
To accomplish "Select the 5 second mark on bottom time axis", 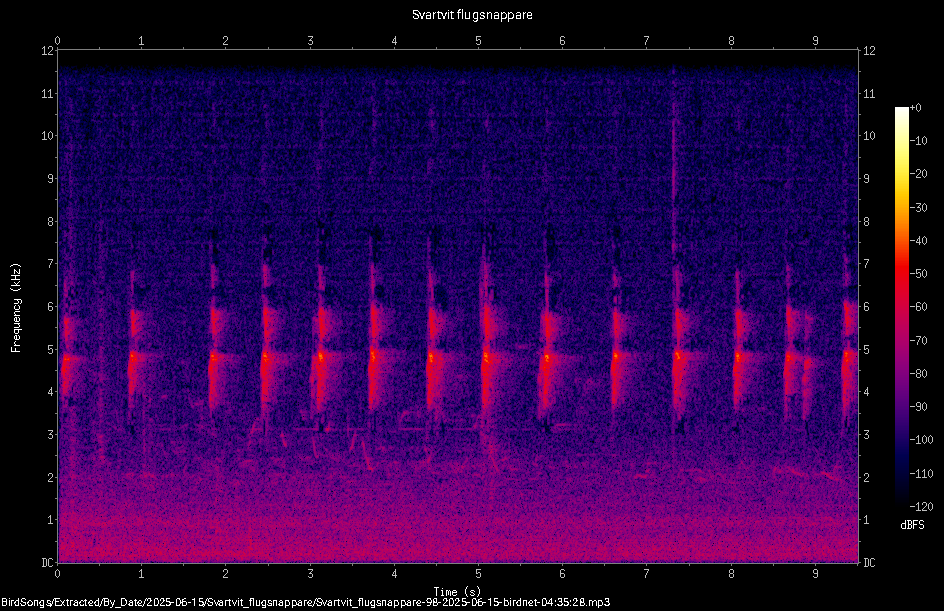I will coord(479,574).
